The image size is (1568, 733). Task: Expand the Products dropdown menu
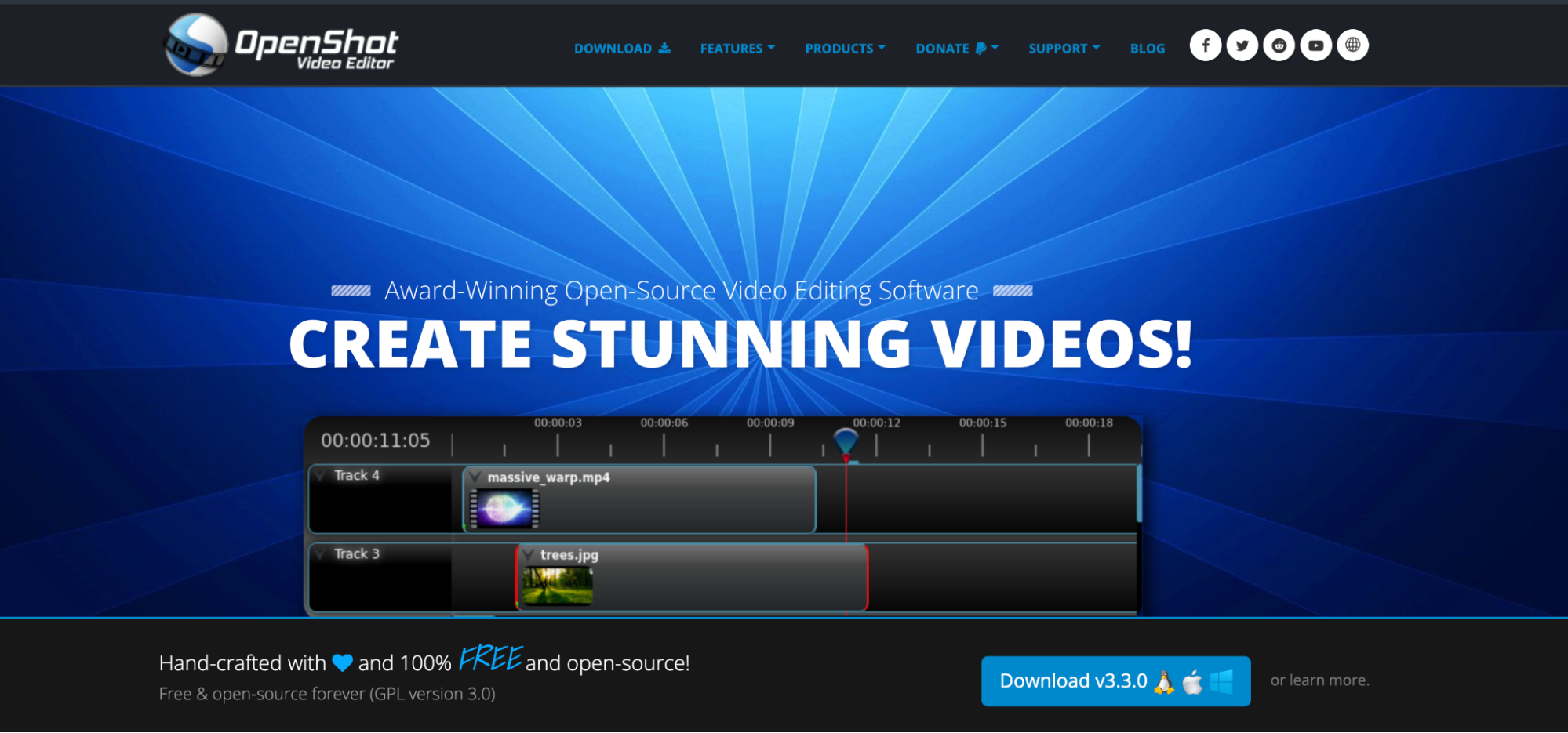click(x=845, y=49)
